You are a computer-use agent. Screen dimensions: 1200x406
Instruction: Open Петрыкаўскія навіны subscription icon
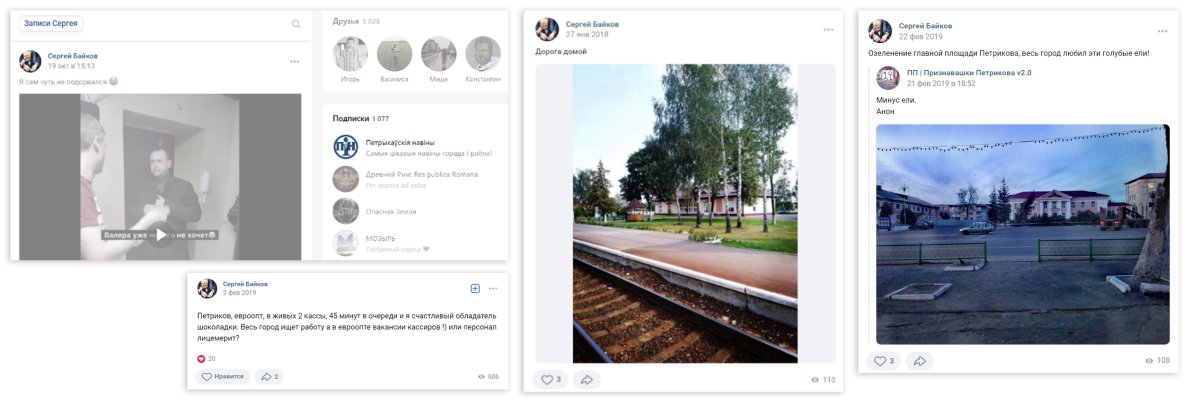[x=346, y=147]
